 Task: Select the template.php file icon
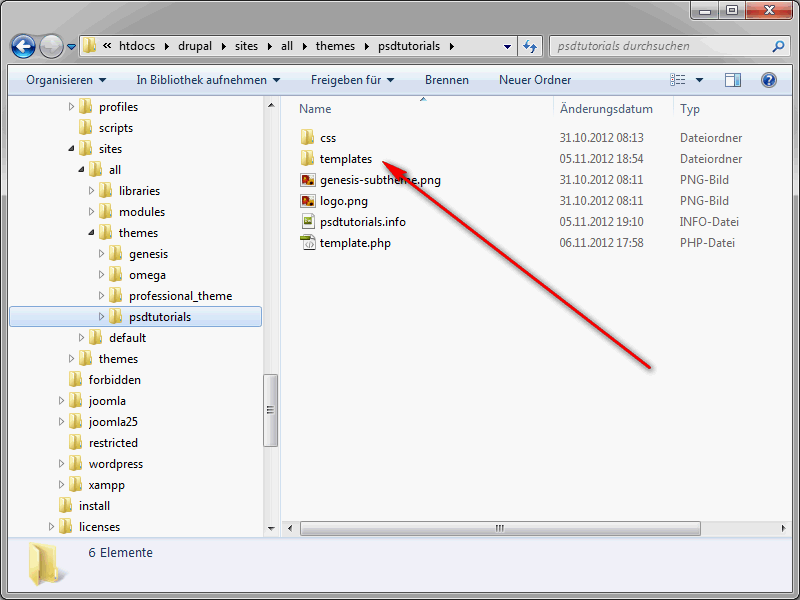click(x=308, y=243)
